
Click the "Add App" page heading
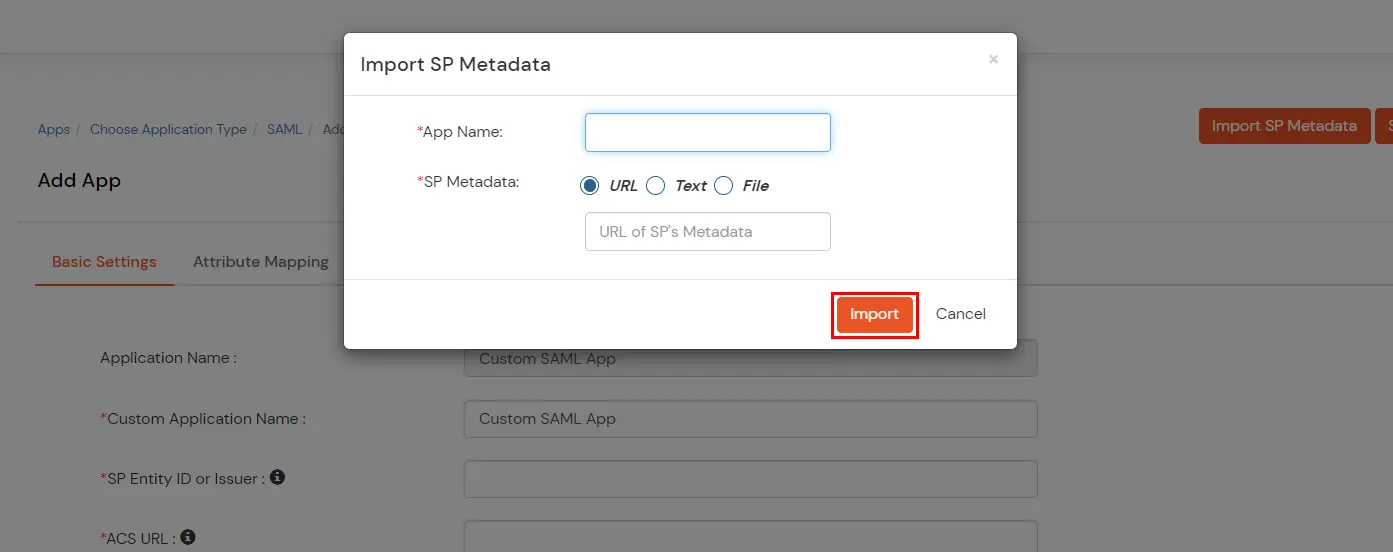coord(79,181)
